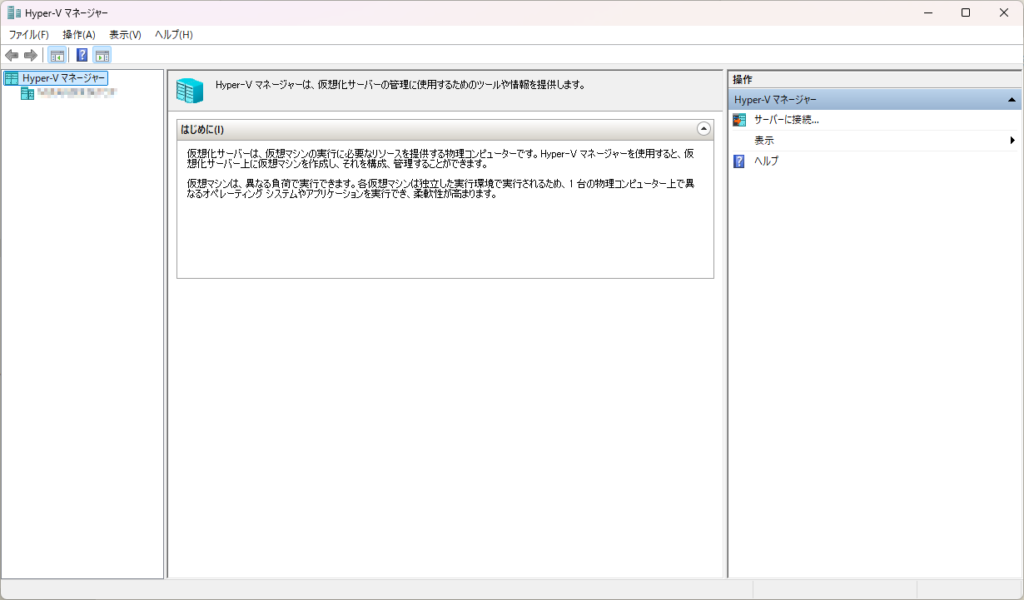Click the blue help question mark toolbar icon
Viewport: 1024px width, 600px height.
click(82, 55)
